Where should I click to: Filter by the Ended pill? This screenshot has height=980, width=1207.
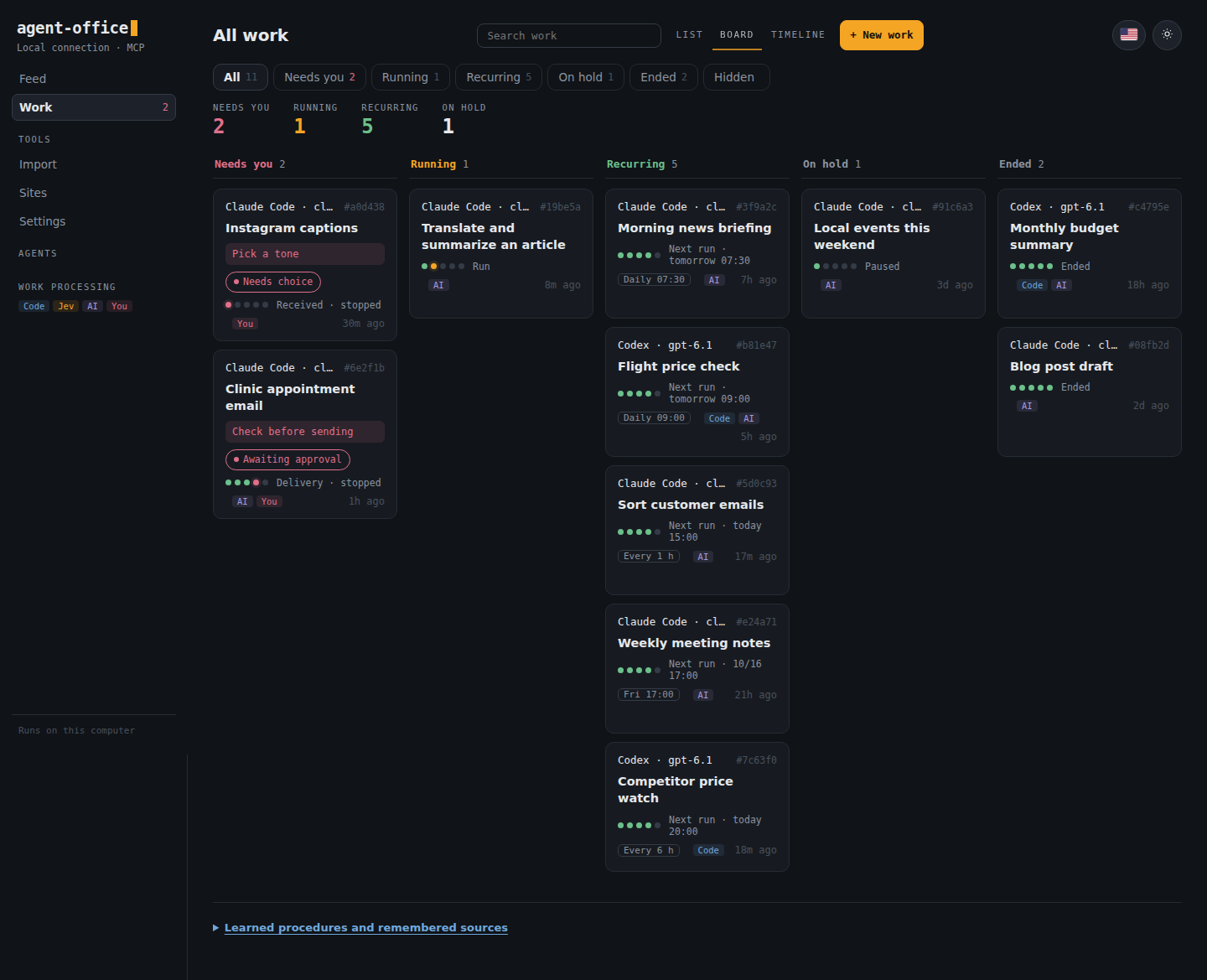[x=664, y=77]
